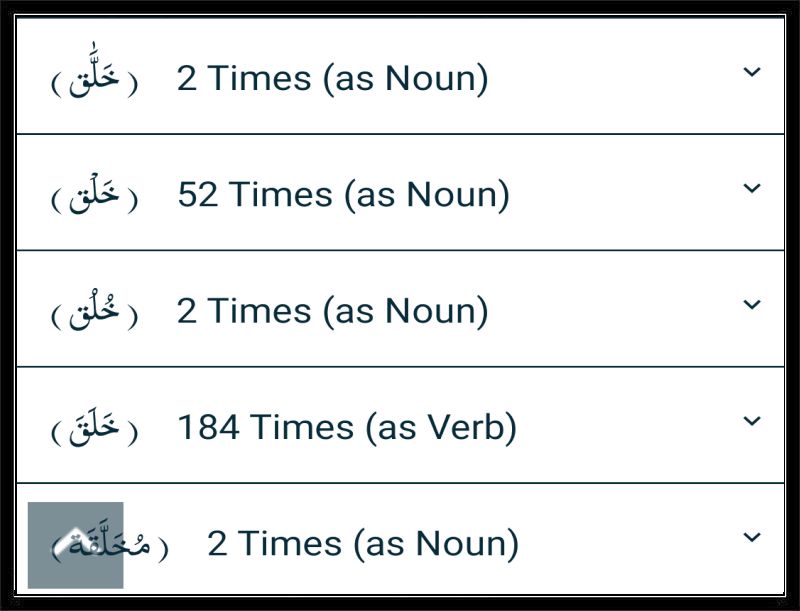Viewport: 800px width, 611px height.
Task: Open the خُلُق 2 Times (as Noun) label
Action: [333, 311]
